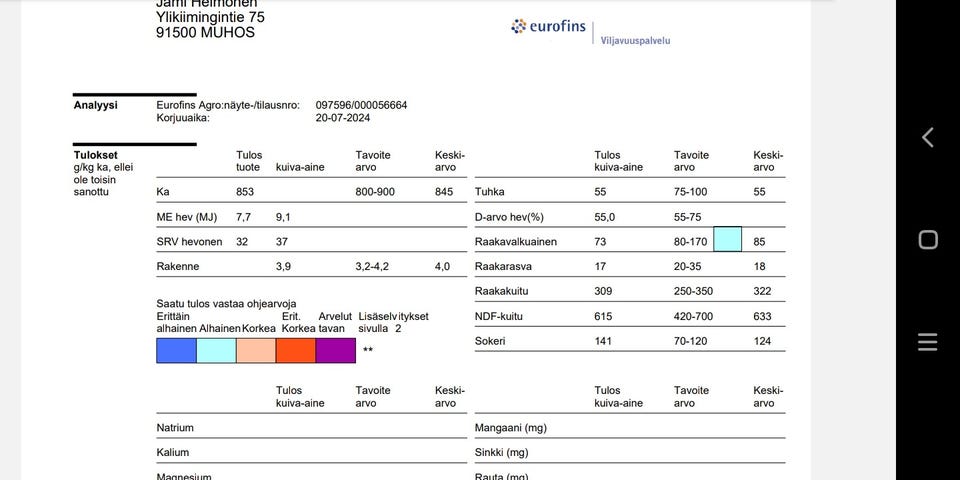This screenshot has width=960, height=480.
Task: Click the 'Sokeri' row label
Action: coord(490,342)
